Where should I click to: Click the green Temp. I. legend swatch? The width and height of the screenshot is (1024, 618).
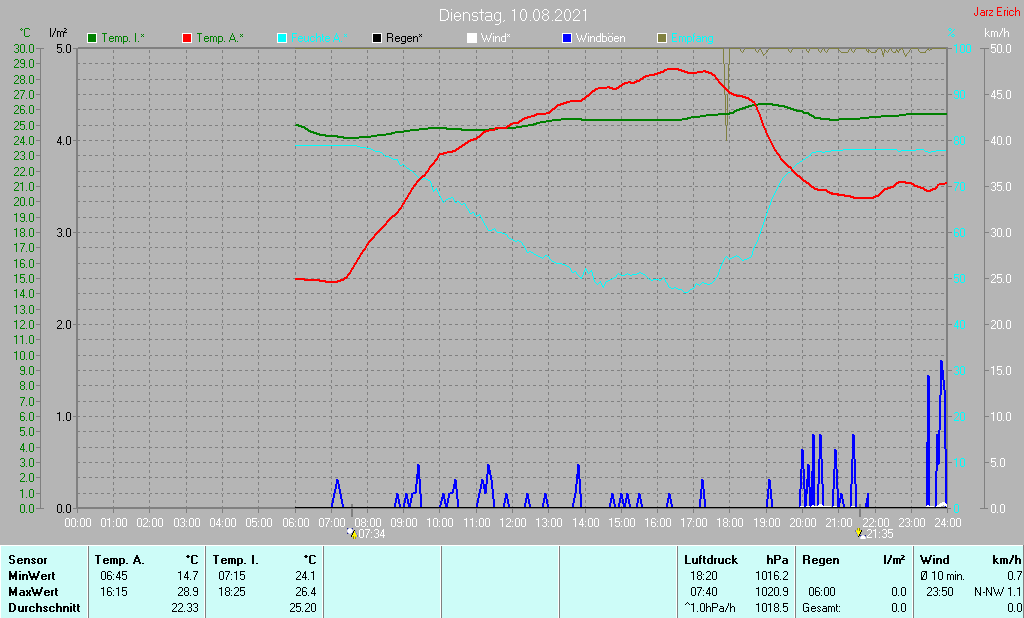pos(92,38)
